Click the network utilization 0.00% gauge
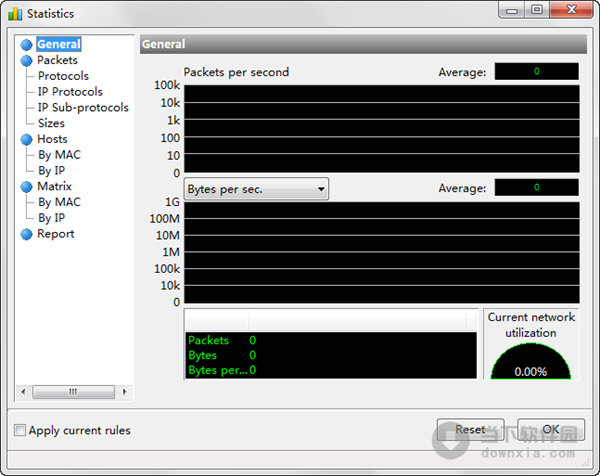 (531, 362)
